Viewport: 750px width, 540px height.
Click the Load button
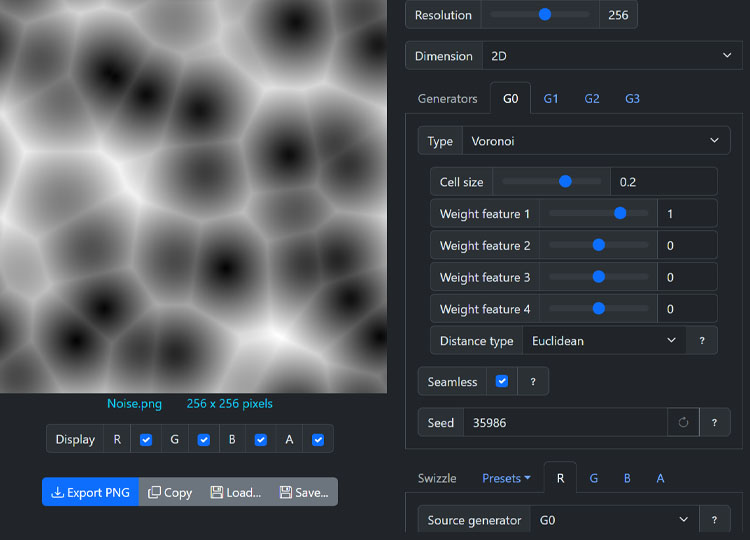coord(235,492)
